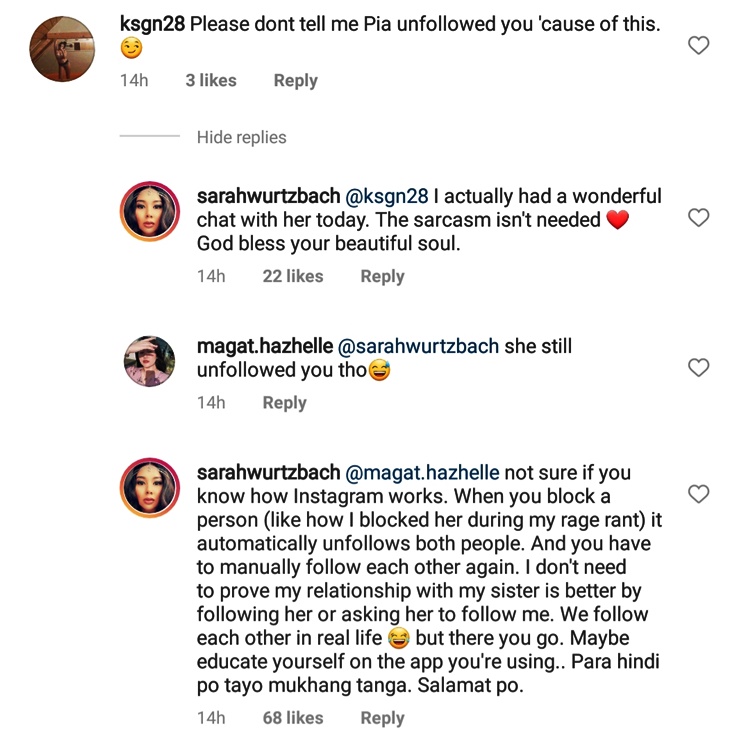Collapse the thread with Hide replies
750x745 pixels.
pos(241,137)
